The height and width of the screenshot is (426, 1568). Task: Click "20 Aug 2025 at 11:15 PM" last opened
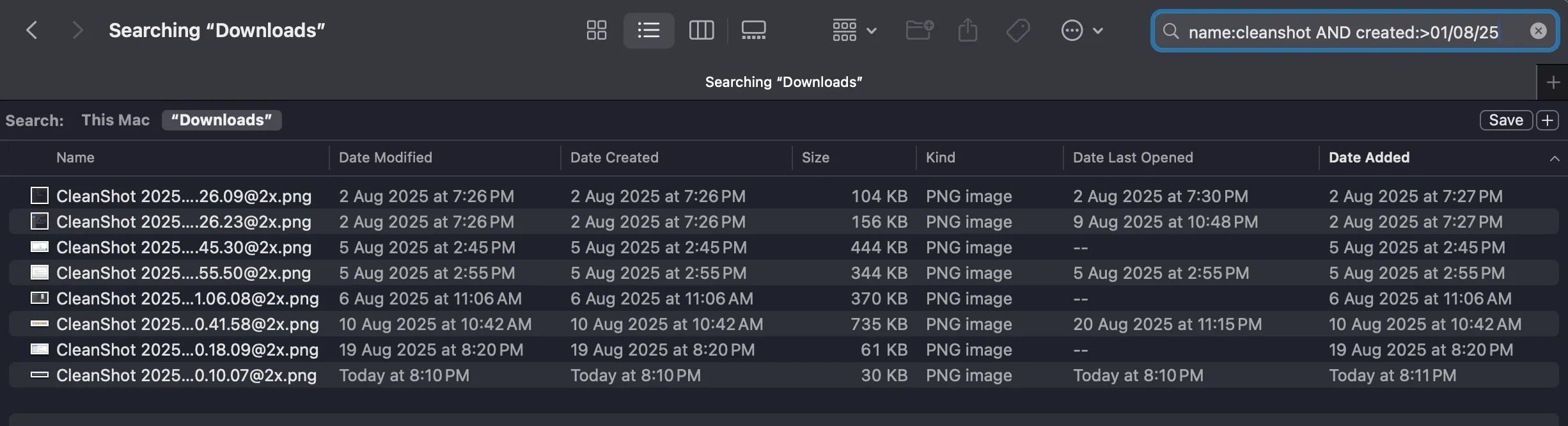coord(1167,324)
